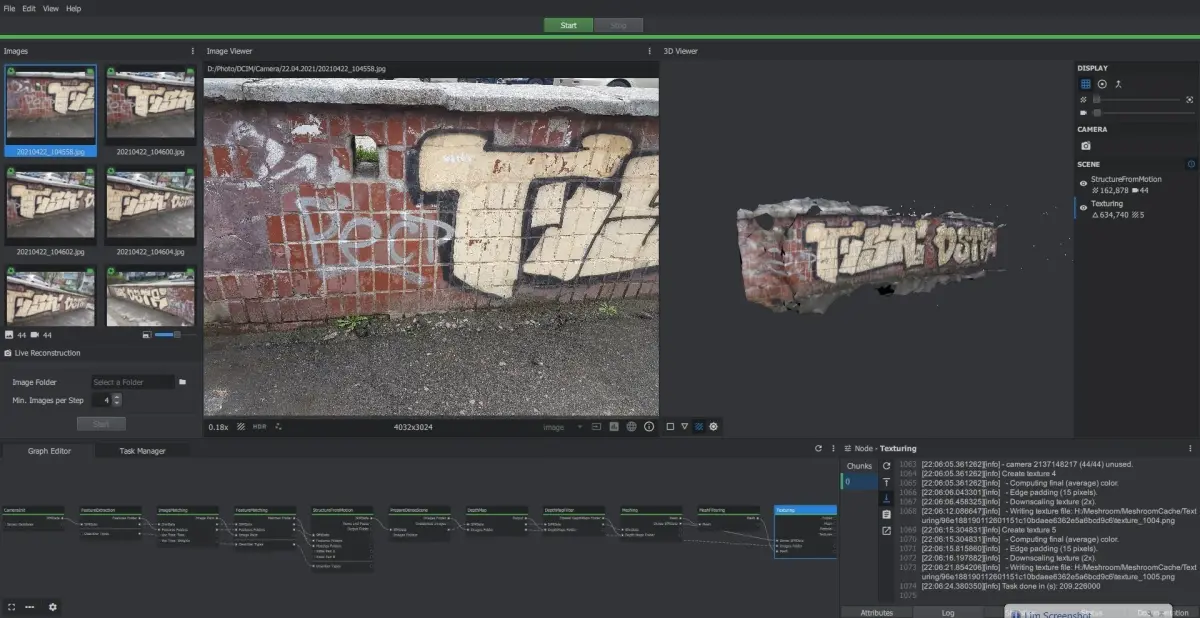1200x618 pixels.
Task: Select the Texturing entry in the scene list
Action: pyautogui.click(x=1137, y=209)
